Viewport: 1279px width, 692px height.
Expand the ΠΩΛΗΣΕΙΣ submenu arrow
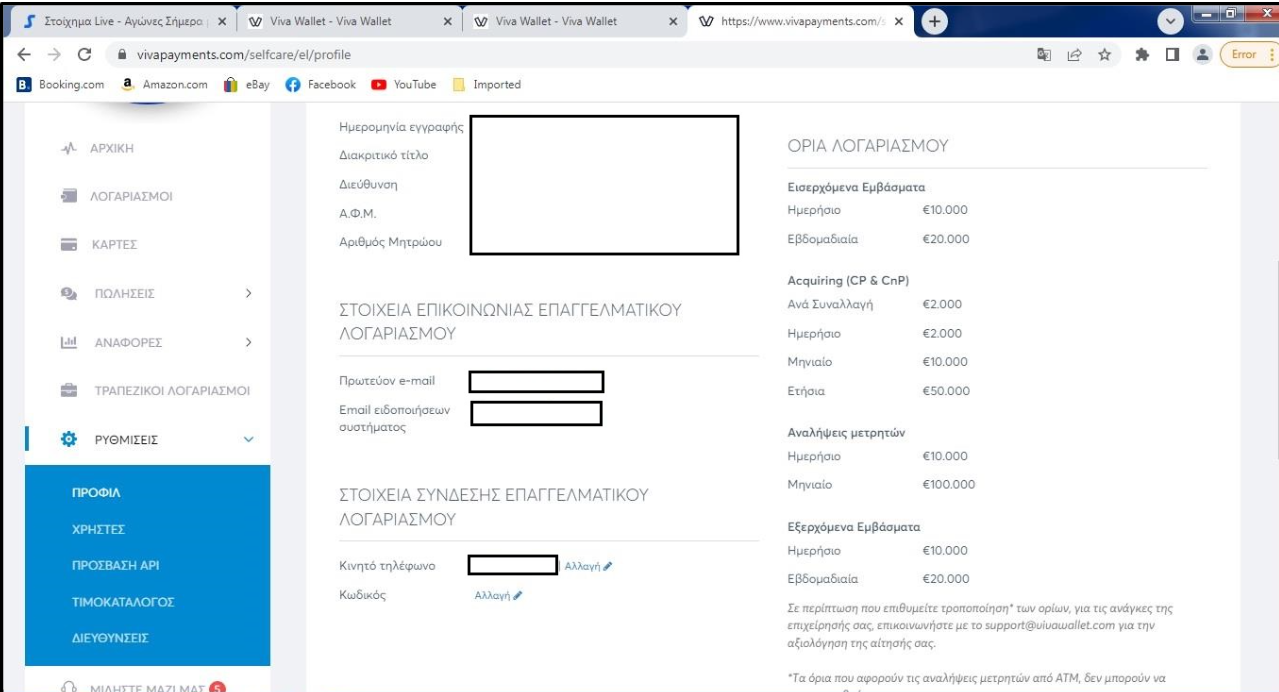pyautogui.click(x=248, y=294)
